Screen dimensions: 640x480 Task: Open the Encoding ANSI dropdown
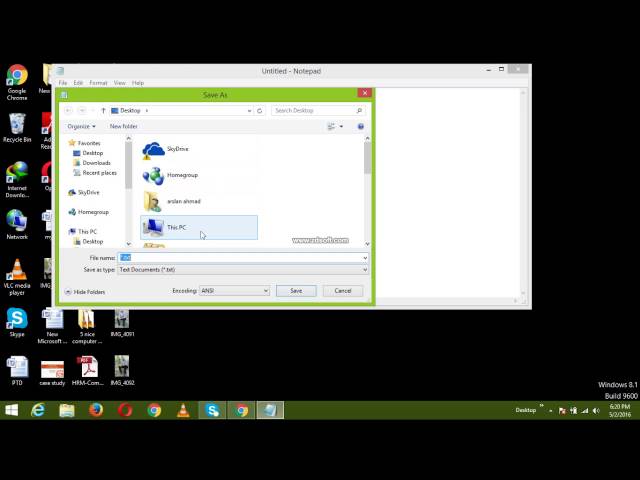tap(234, 291)
